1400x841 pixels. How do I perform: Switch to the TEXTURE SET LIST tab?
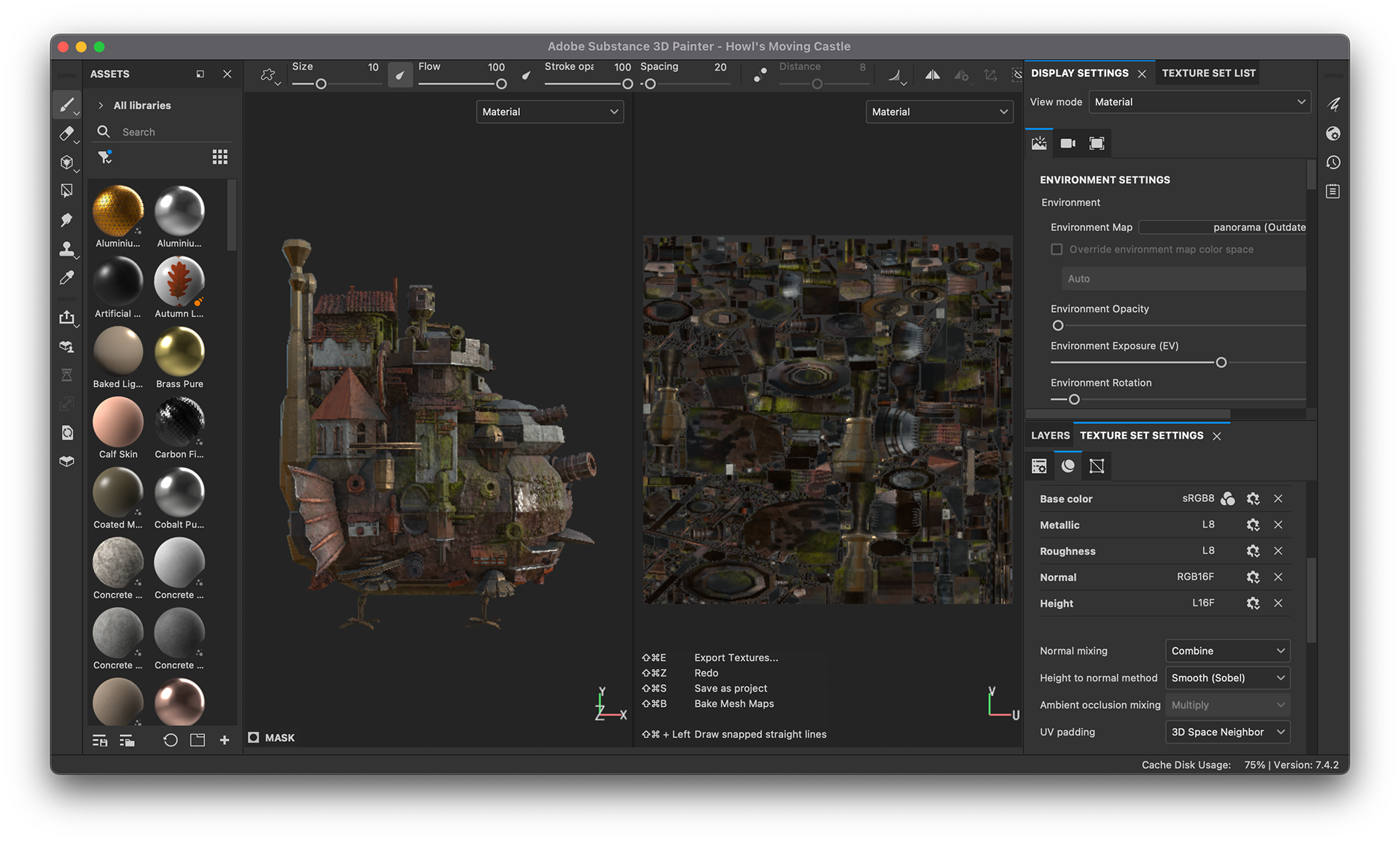[x=1208, y=73]
